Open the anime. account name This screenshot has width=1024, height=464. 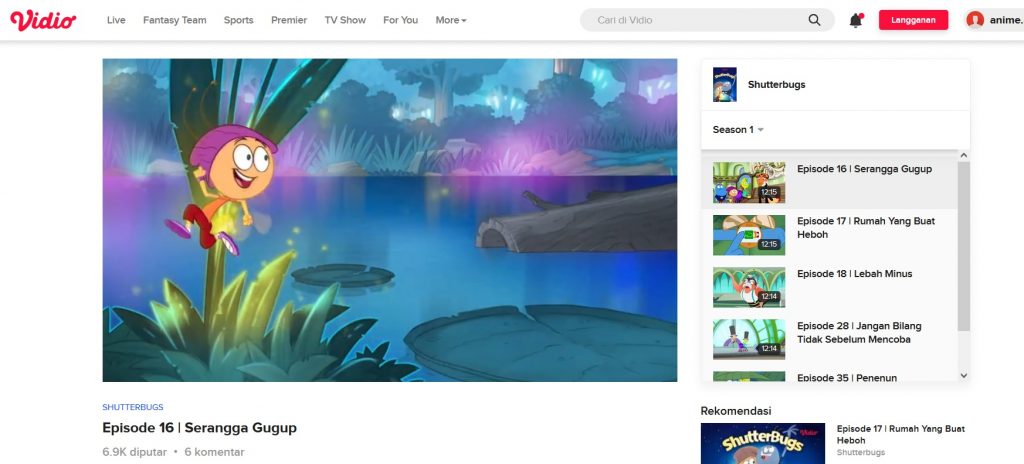coord(1006,20)
